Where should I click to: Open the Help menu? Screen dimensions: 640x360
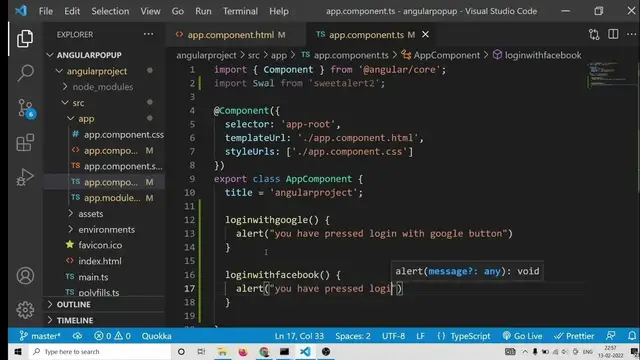click(x=279, y=11)
